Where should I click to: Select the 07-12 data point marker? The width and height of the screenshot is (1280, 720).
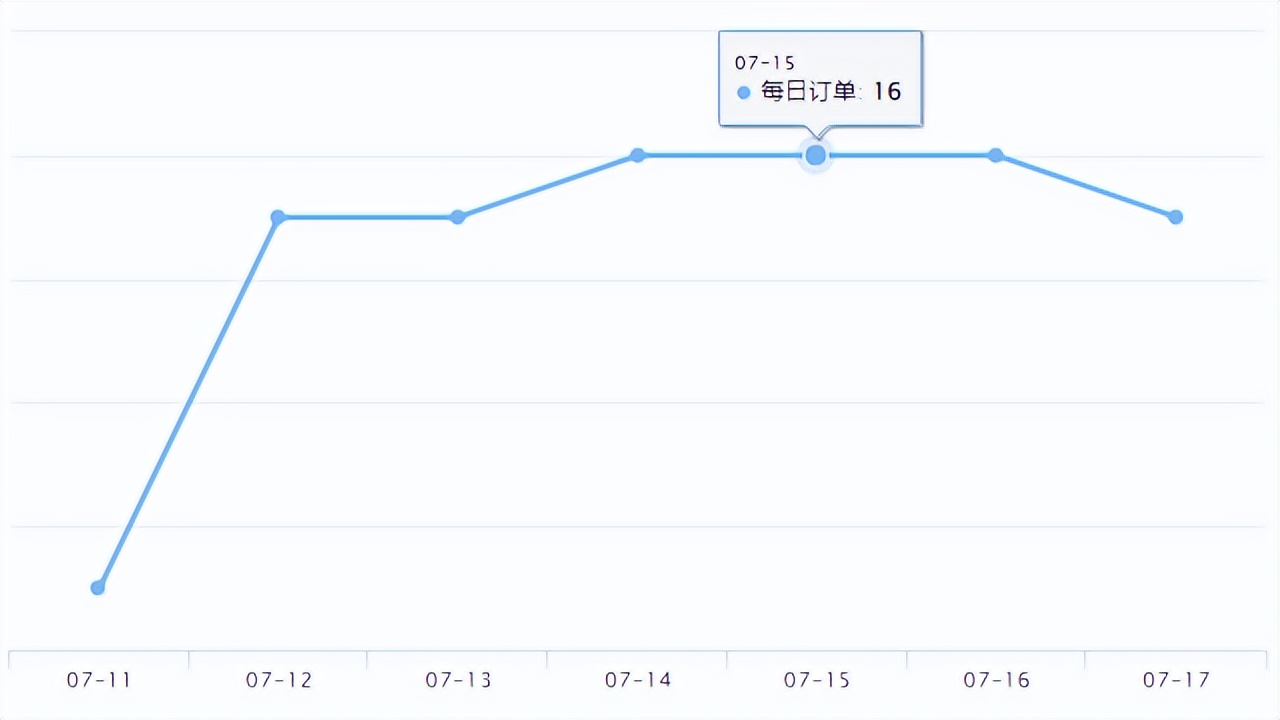(x=277, y=217)
